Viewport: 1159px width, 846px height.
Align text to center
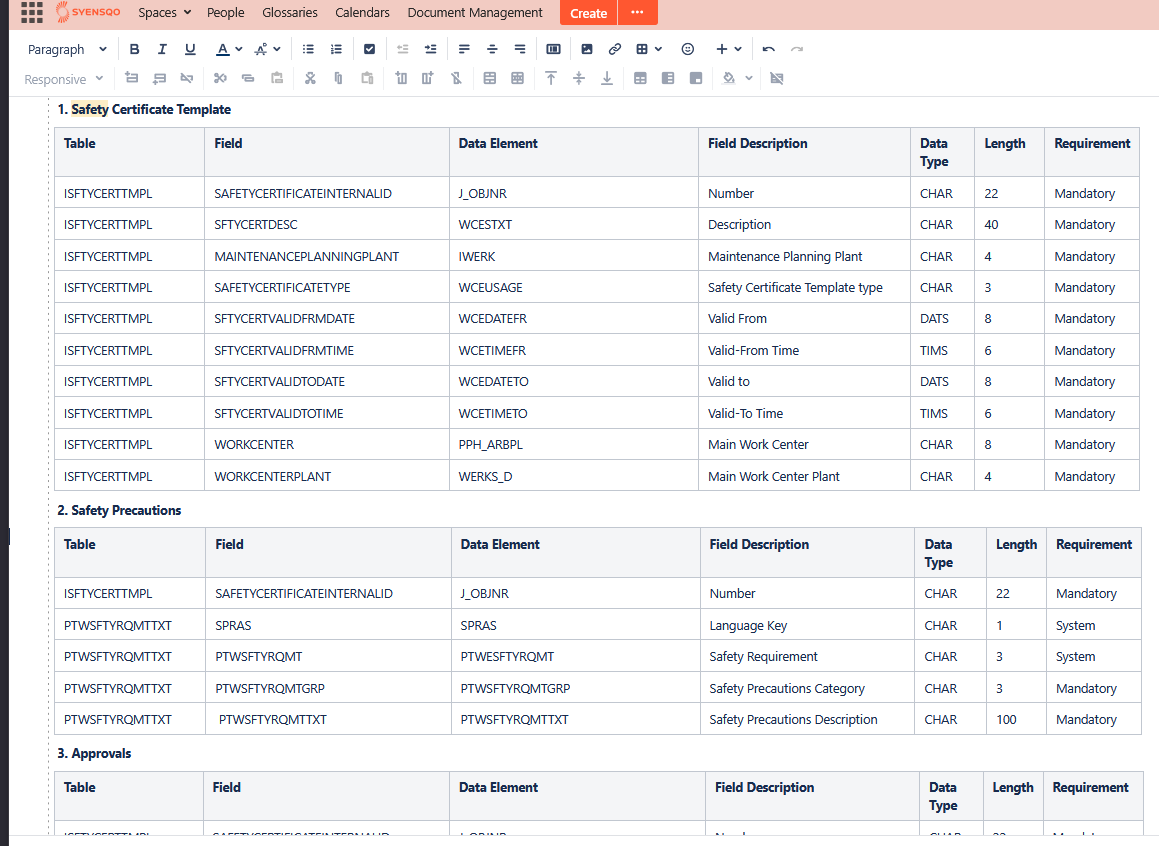pyautogui.click(x=492, y=49)
